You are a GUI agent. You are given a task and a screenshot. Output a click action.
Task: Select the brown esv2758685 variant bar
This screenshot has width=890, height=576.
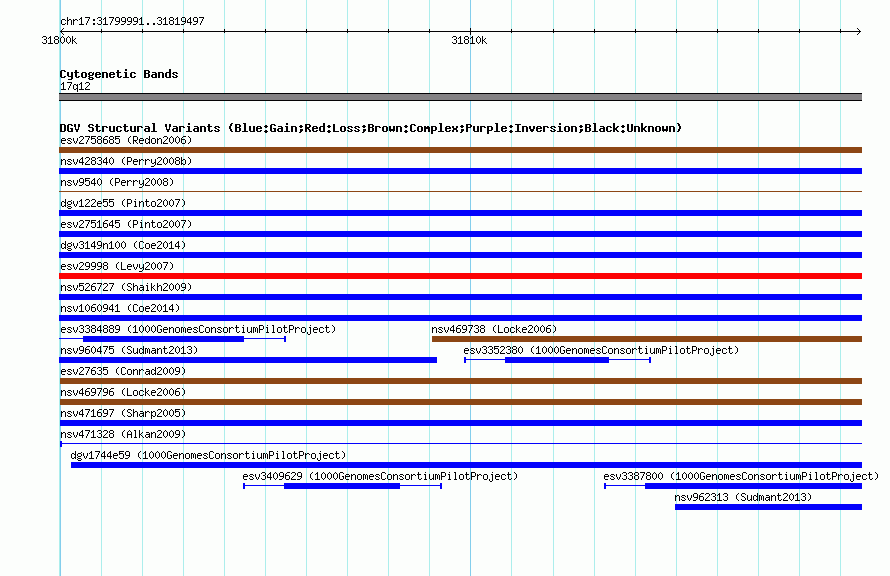tap(460, 150)
